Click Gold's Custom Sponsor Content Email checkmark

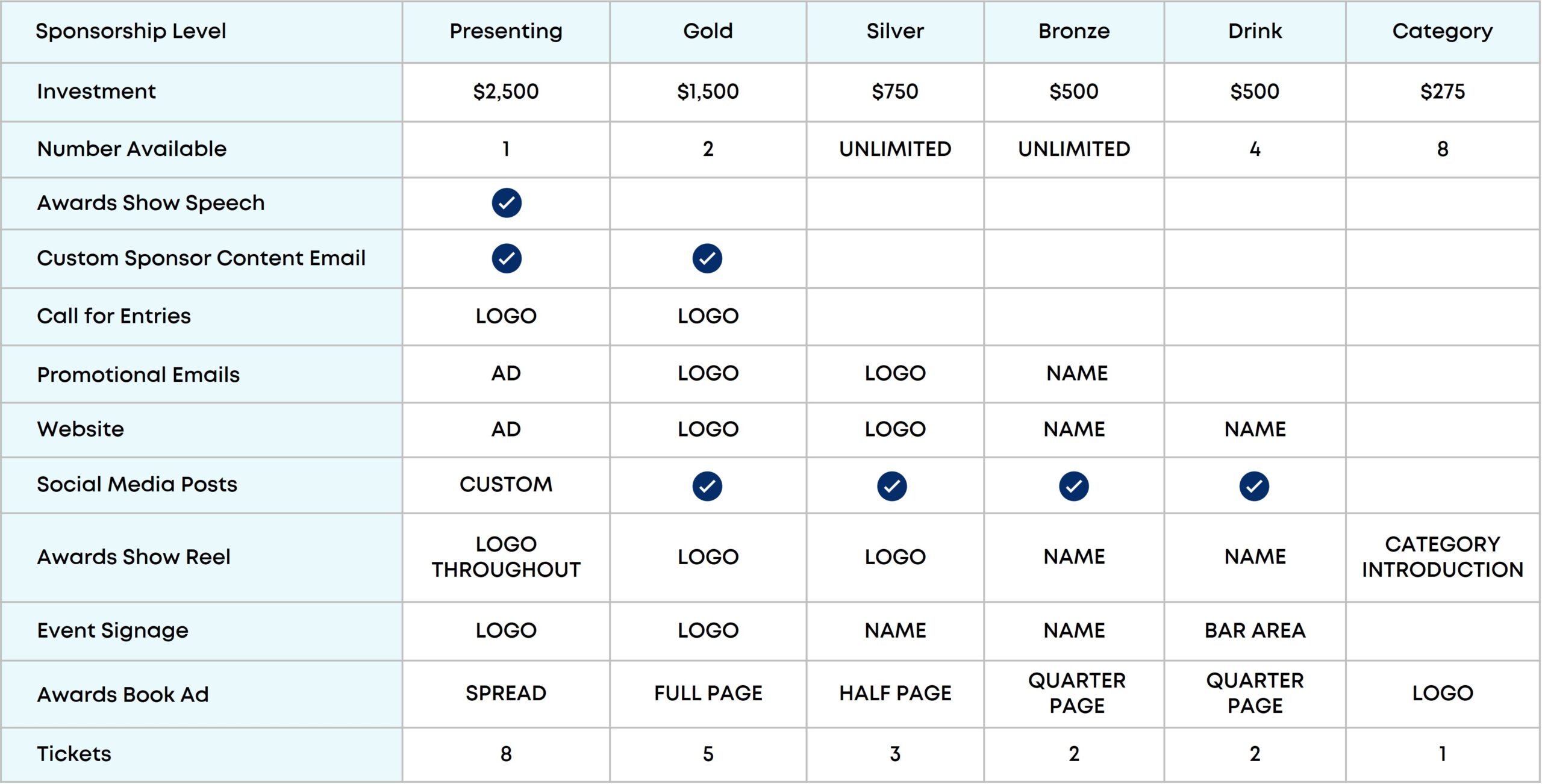[x=707, y=258]
